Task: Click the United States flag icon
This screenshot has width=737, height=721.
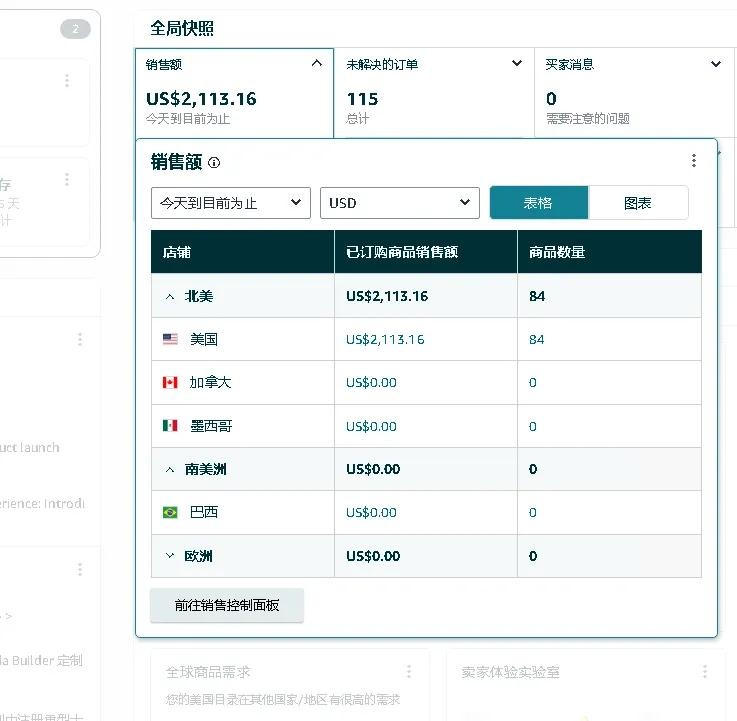Action: point(170,339)
